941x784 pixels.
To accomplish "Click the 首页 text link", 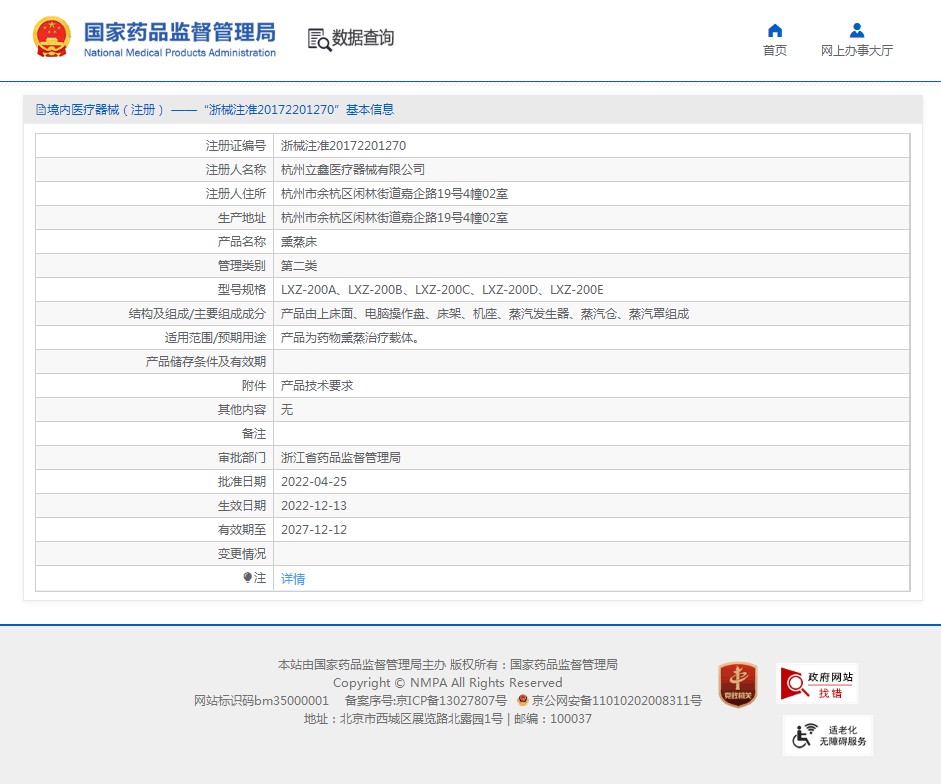I will click(x=775, y=51).
